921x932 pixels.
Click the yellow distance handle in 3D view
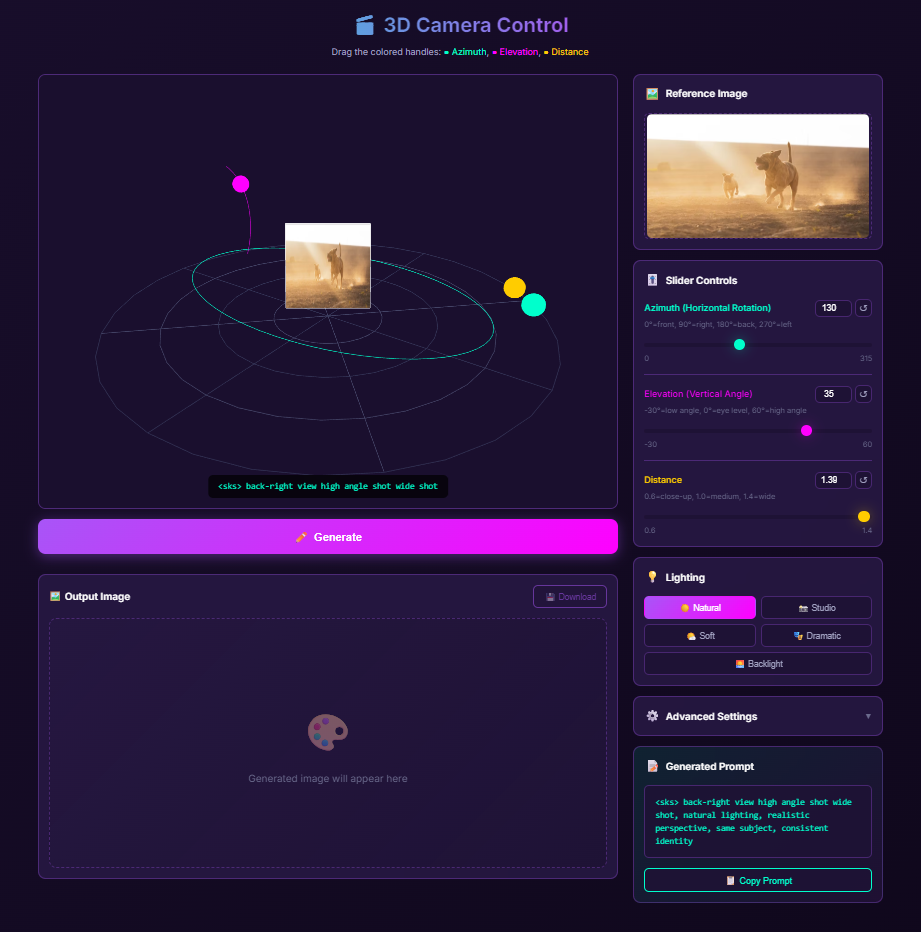click(x=514, y=288)
